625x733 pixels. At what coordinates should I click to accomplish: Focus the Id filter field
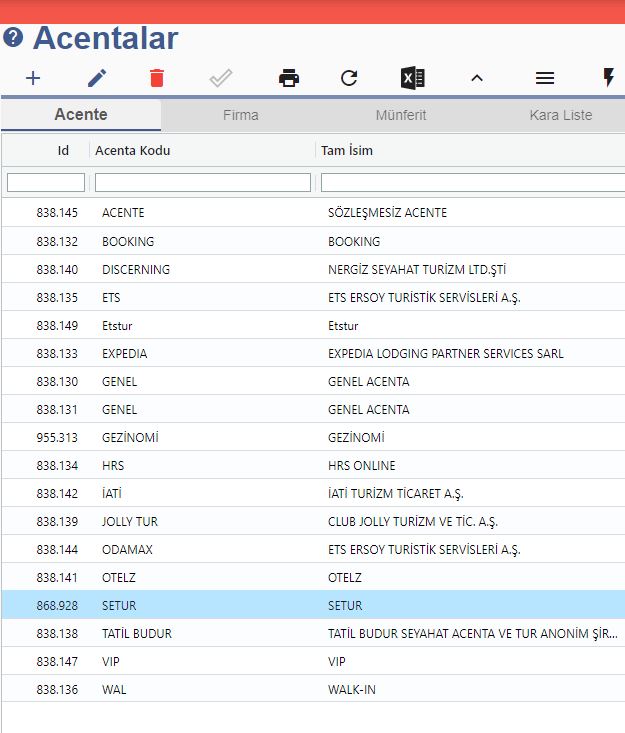tap(46, 182)
